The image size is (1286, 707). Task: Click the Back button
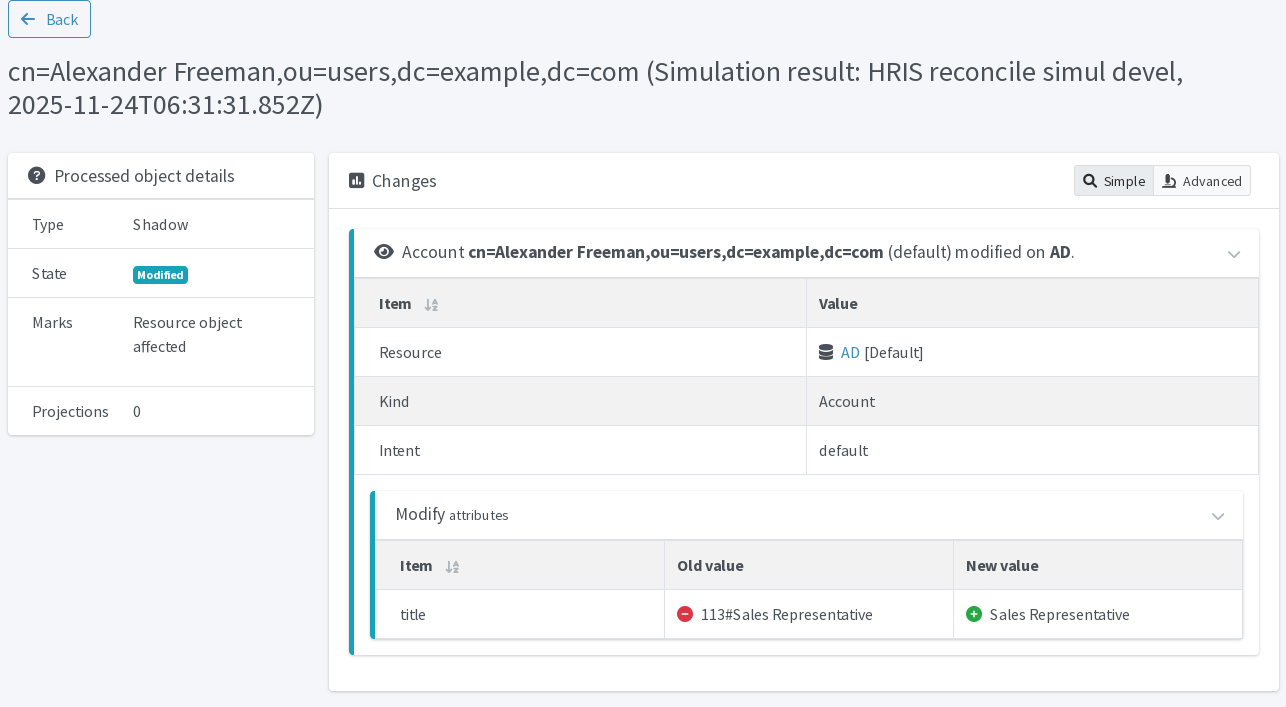pyautogui.click(x=49, y=18)
